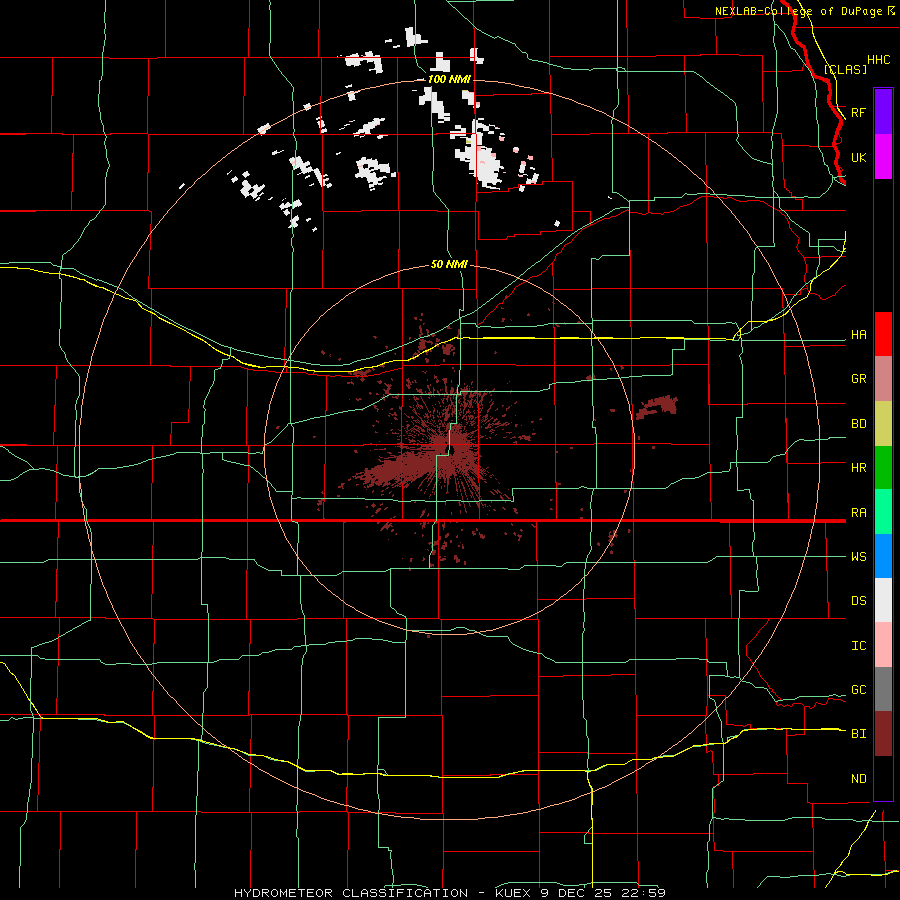This screenshot has width=900, height=900.
Task: Click the isolated brown echo east of radar
Action: coord(657,406)
